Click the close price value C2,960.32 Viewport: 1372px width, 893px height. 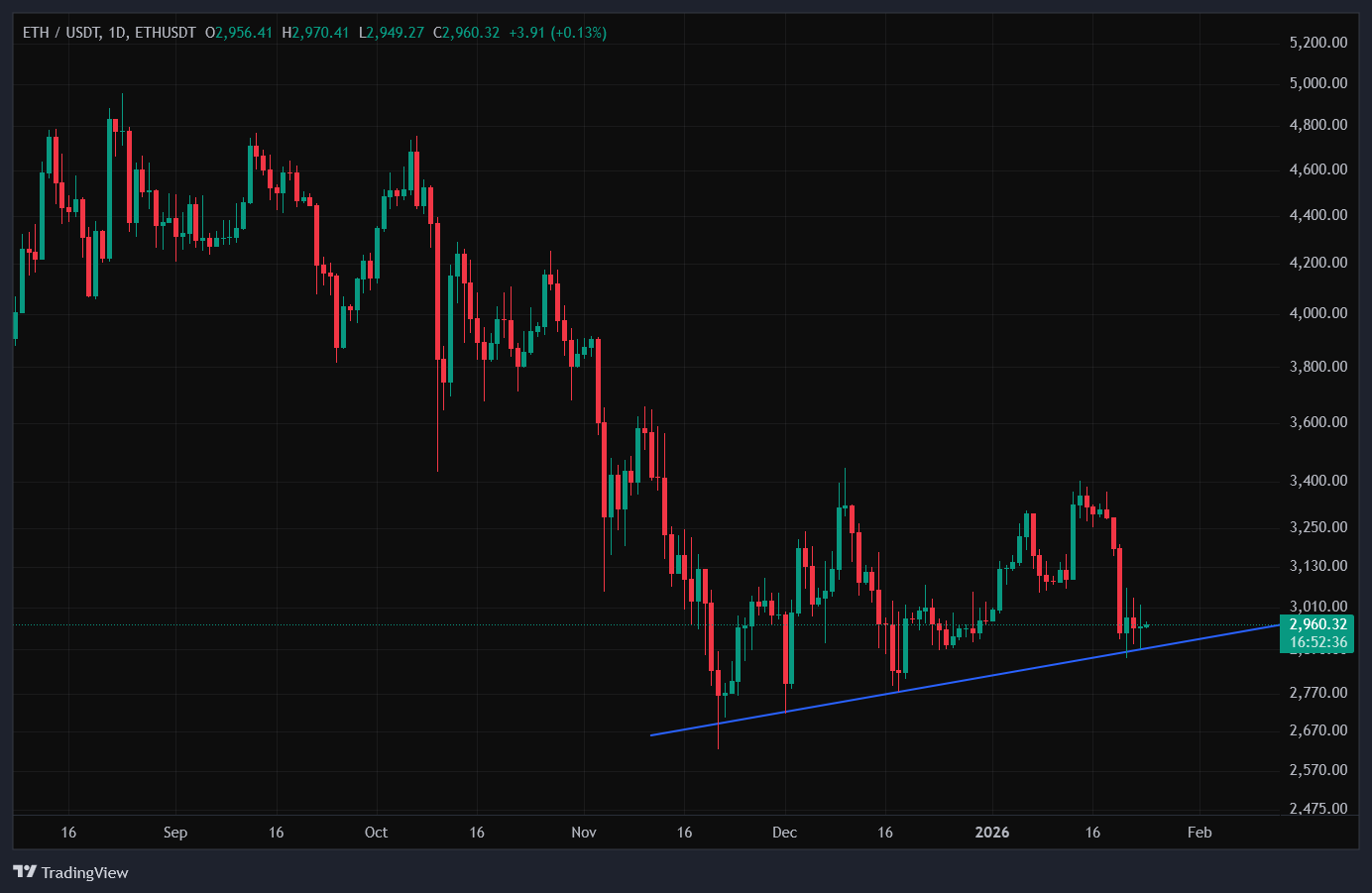(466, 31)
